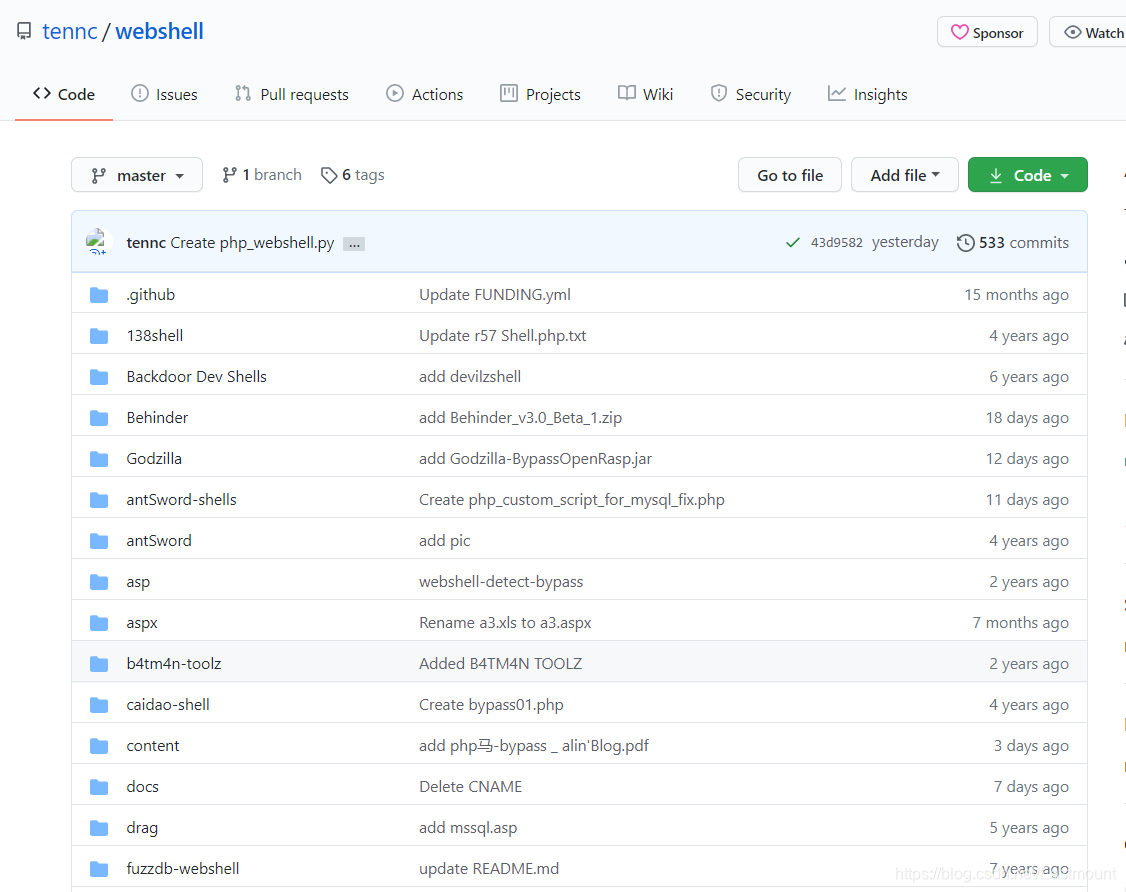Image resolution: width=1126 pixels, height=892 pixels.
Task: View the 6 tags link
Action: (x=353, y=175)
